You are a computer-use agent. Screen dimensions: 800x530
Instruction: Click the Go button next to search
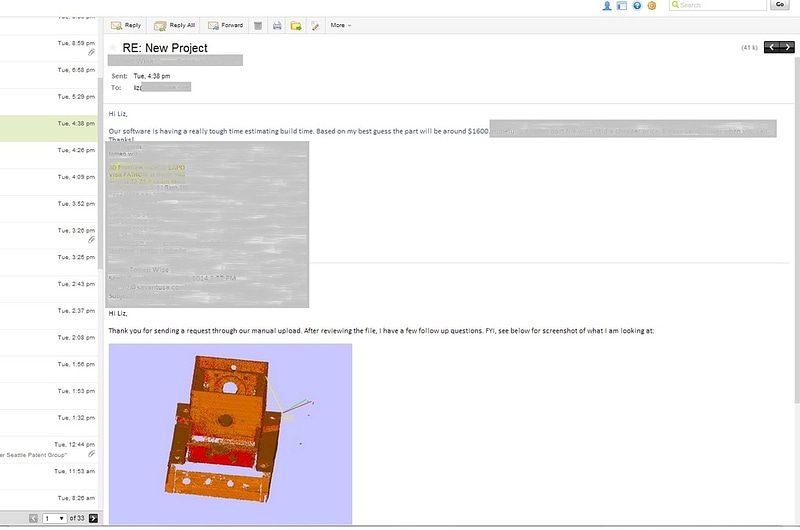coord(780,5)
